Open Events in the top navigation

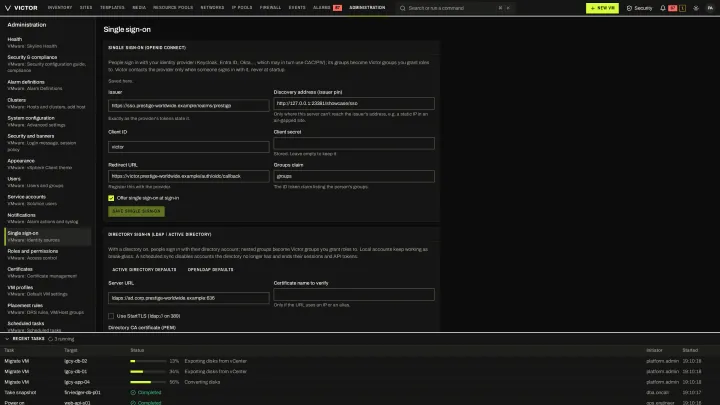pos(297,8)
